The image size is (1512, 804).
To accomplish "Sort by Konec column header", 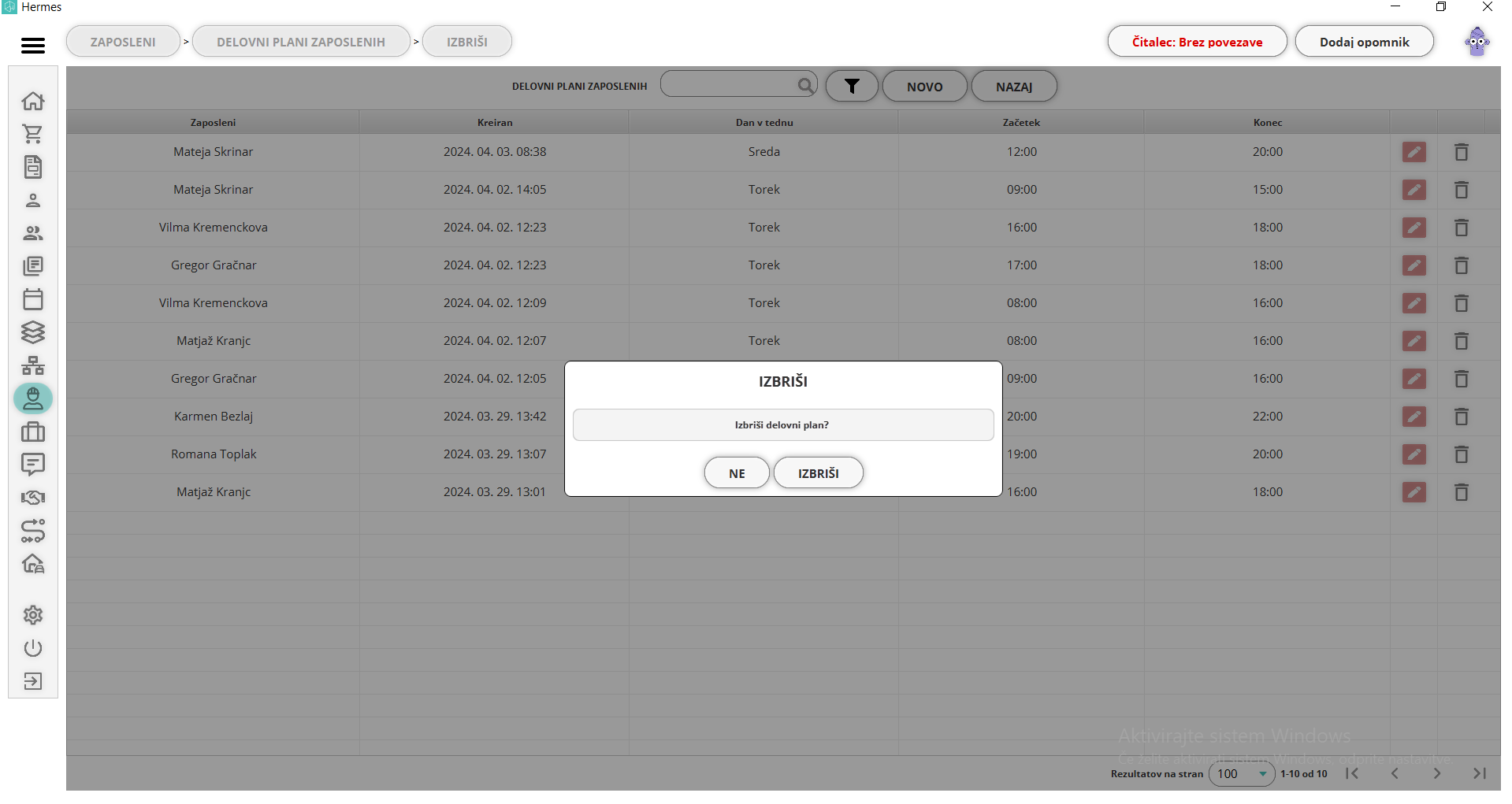I will click(1267, 123).
